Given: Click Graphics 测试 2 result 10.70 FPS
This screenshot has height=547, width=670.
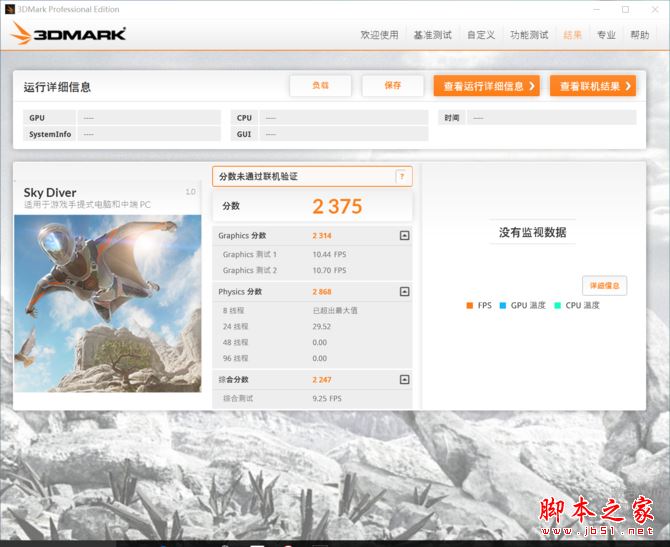Looking at the screenshot, I should (x=329, y=270).
